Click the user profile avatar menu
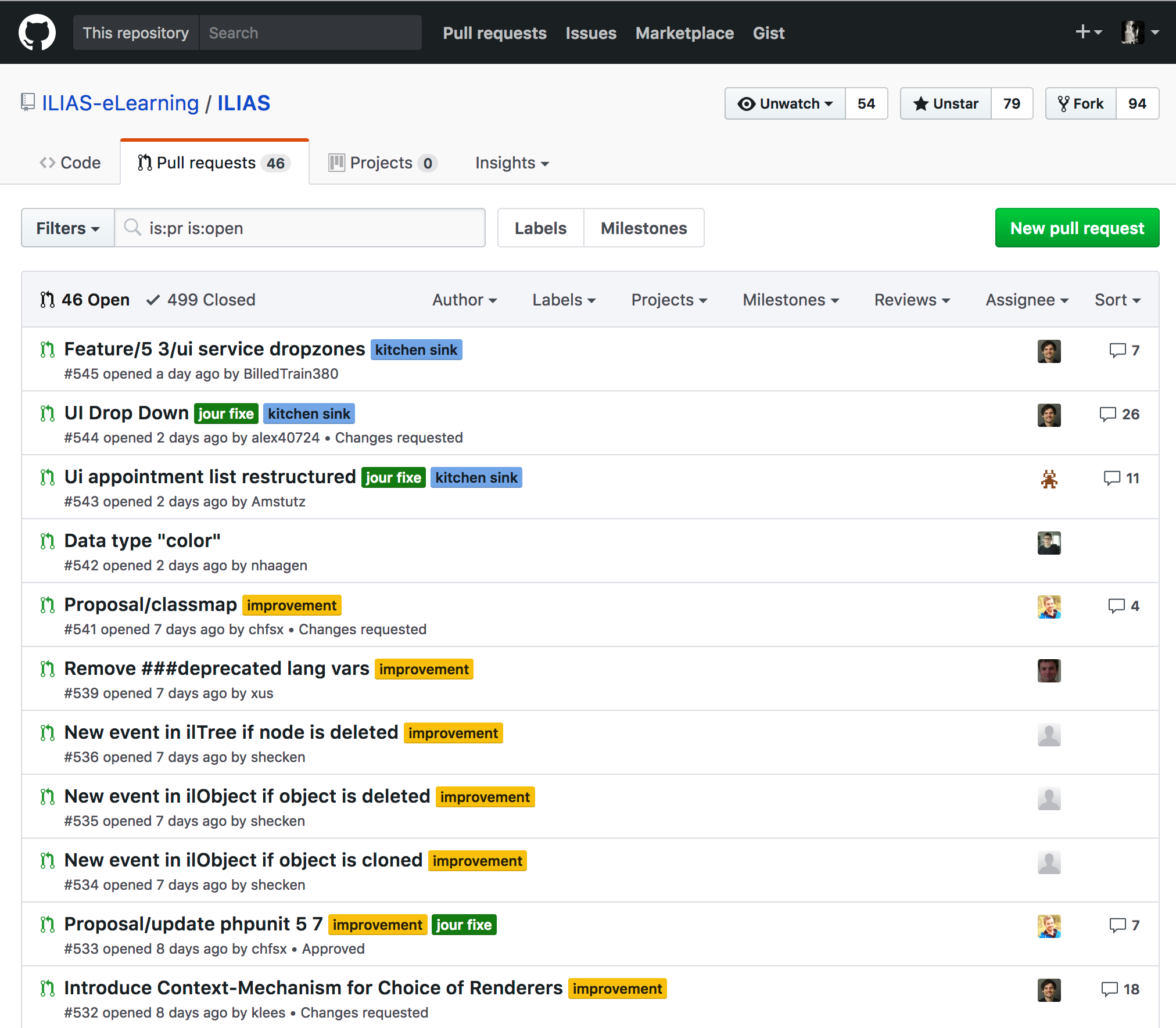This screenshot has width=1176, height=1028. (x=1133, y=33)
